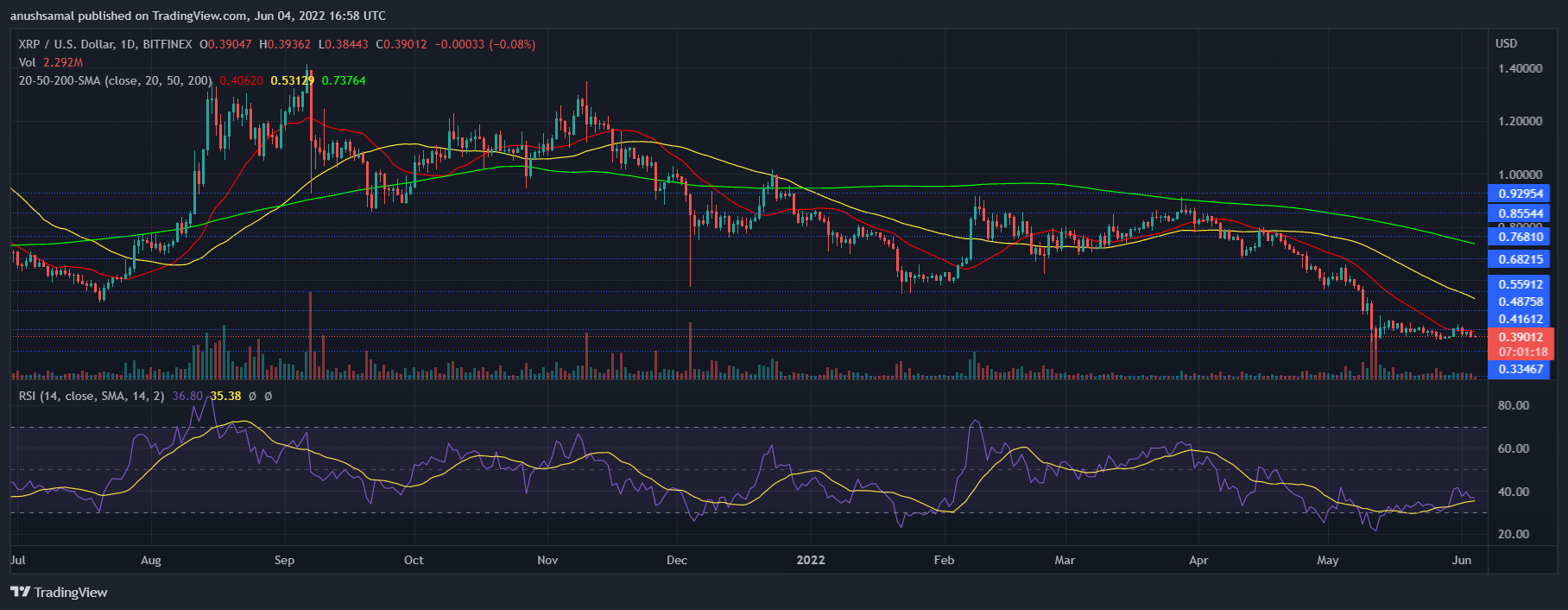1568x610 pixels.
Task: Click the low price L0.38443 value
Action: [344, 44]
